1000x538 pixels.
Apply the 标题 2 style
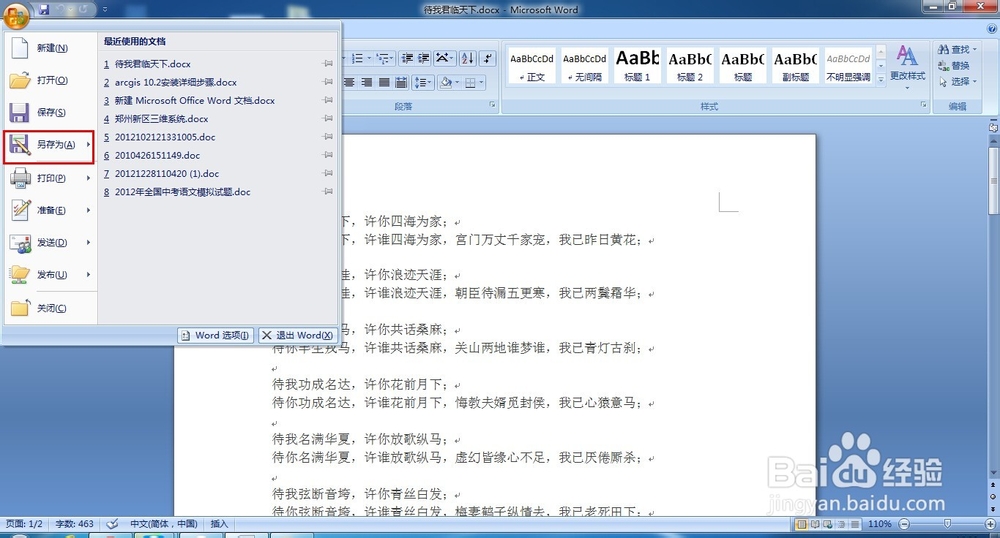(x=690, y=66)
